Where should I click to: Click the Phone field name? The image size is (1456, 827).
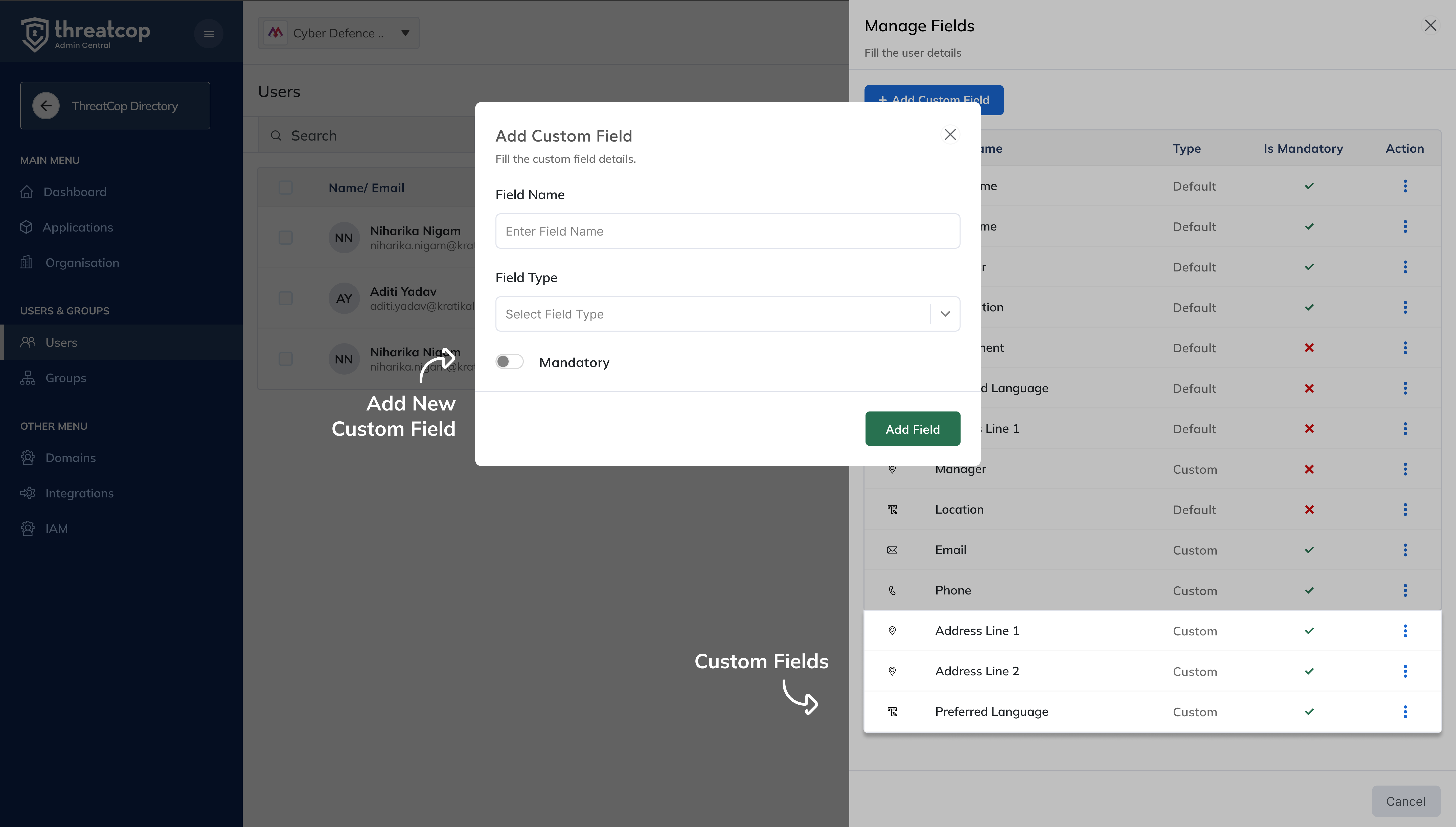953,590
